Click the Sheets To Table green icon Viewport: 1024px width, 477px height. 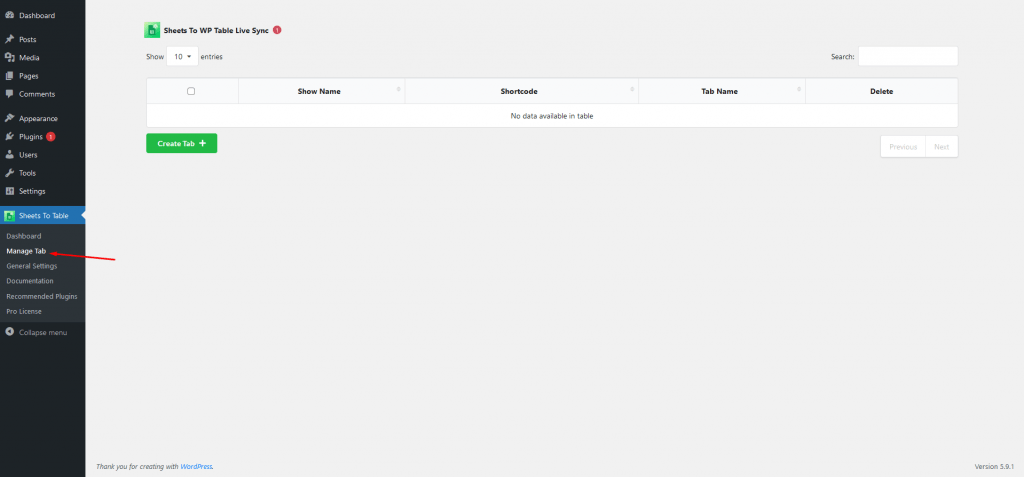[9, 216]
